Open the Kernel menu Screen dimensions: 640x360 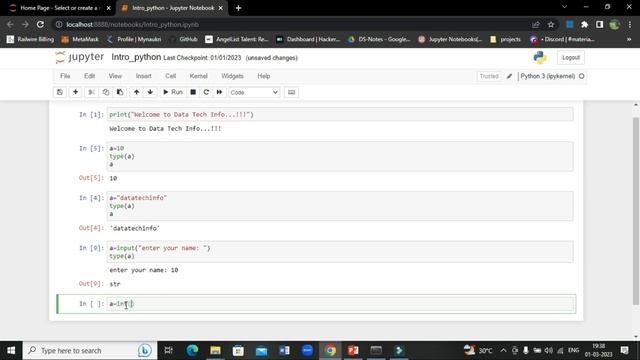pos(199,76)
